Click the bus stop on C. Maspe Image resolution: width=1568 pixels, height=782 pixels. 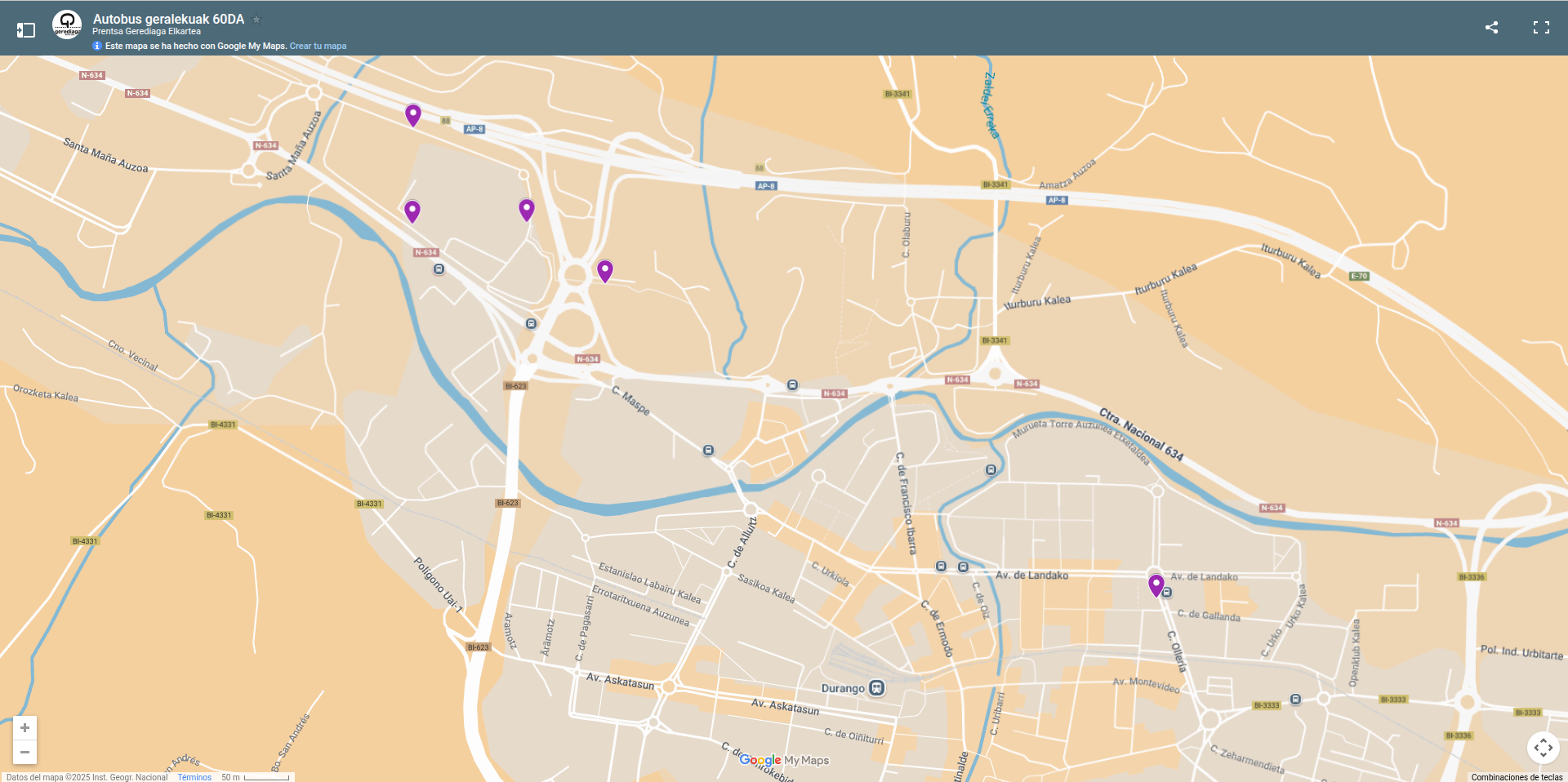click(x=708, y=451)
